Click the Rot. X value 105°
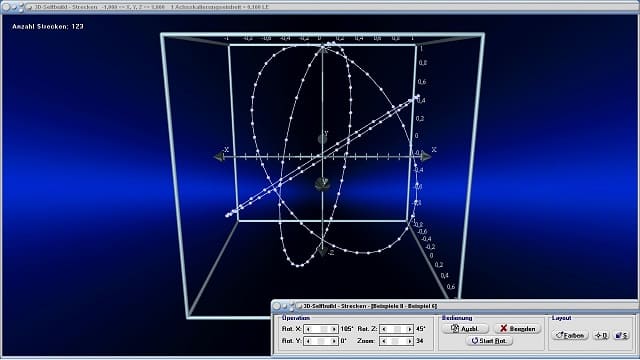The image size is (640, 360). click(x=347, y=329)
